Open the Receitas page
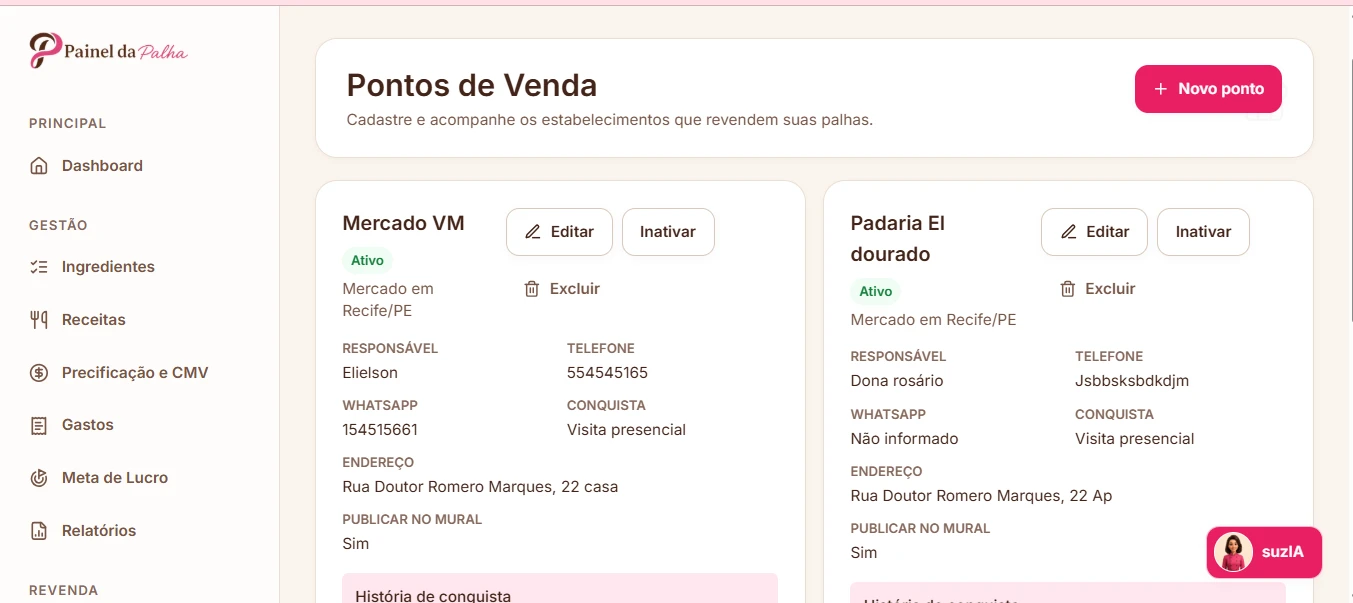1353x603 pixels. pyautogui.click(x=94, y=320)
